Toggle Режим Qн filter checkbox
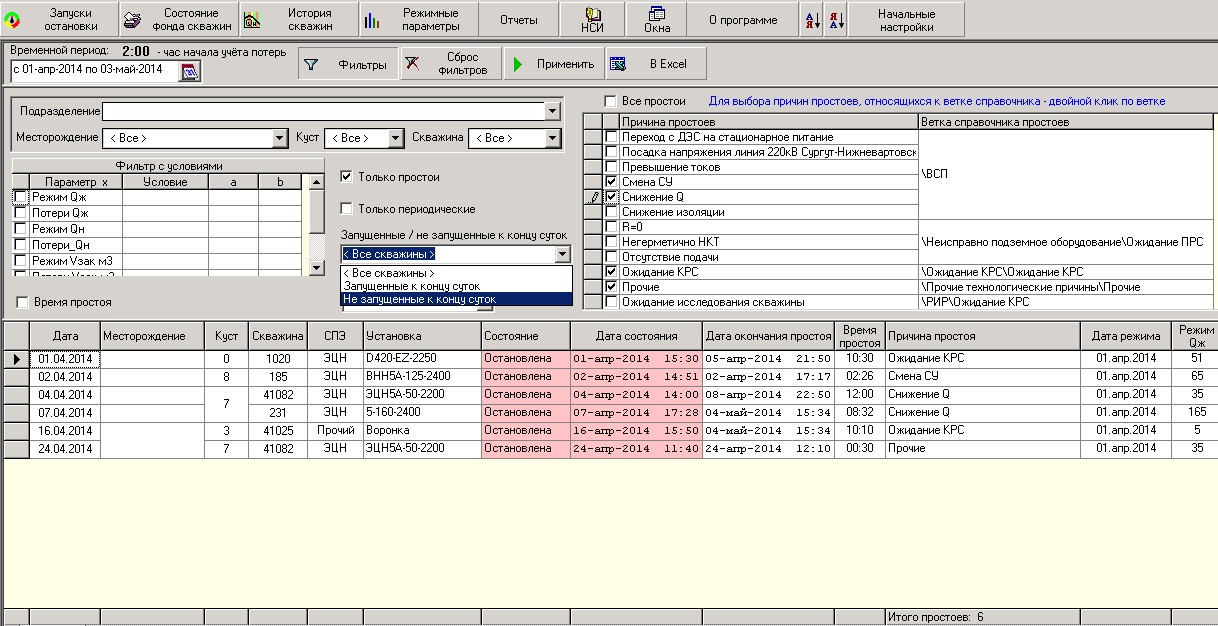The width and height of the screenshot is (1218, 626). point(20,229)
